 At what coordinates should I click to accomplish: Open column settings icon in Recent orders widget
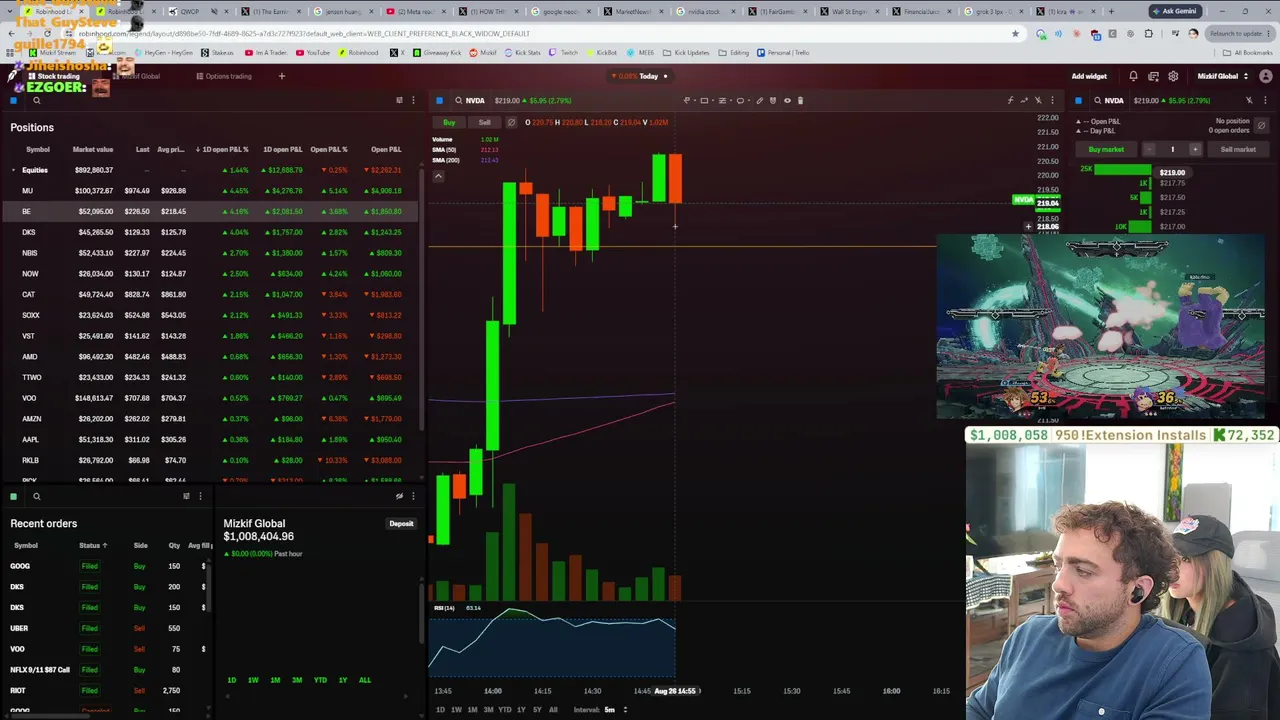186,496
